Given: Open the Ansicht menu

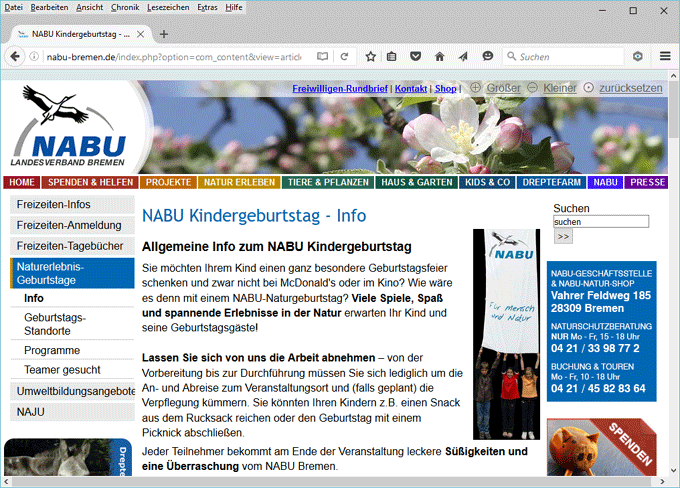Looking at the screenshot, I should coord(89,7).
